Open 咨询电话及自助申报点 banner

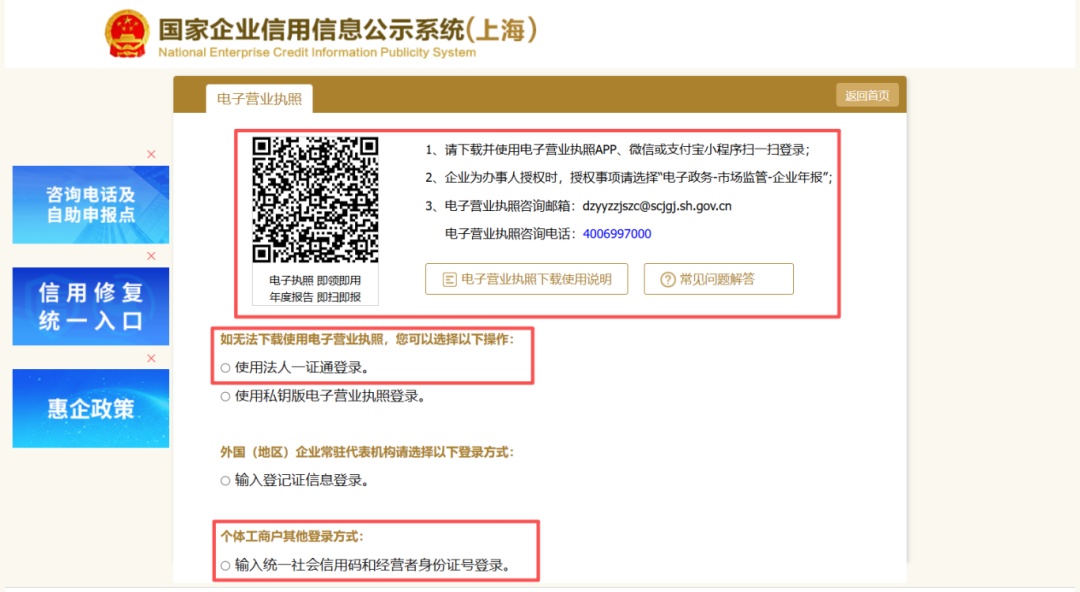coord(91,205)
